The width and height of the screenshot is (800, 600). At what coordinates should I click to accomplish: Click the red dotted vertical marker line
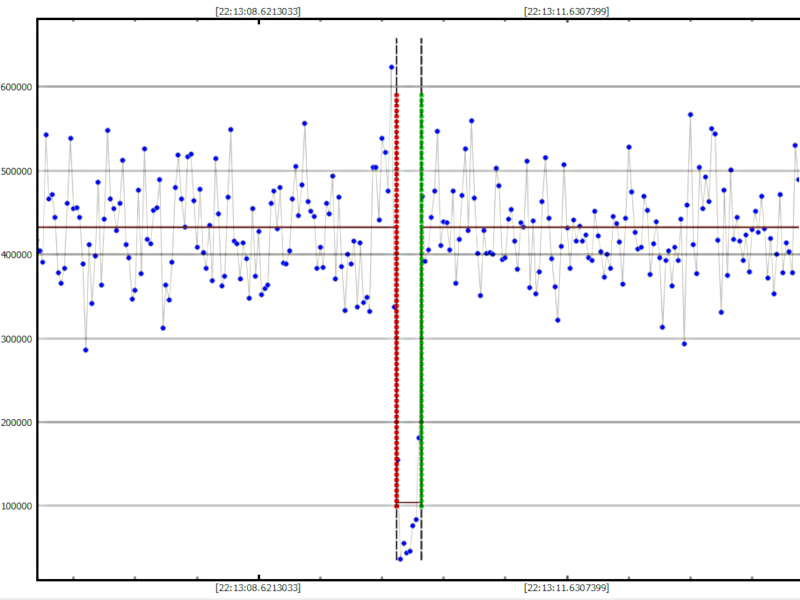pos(397,300)
